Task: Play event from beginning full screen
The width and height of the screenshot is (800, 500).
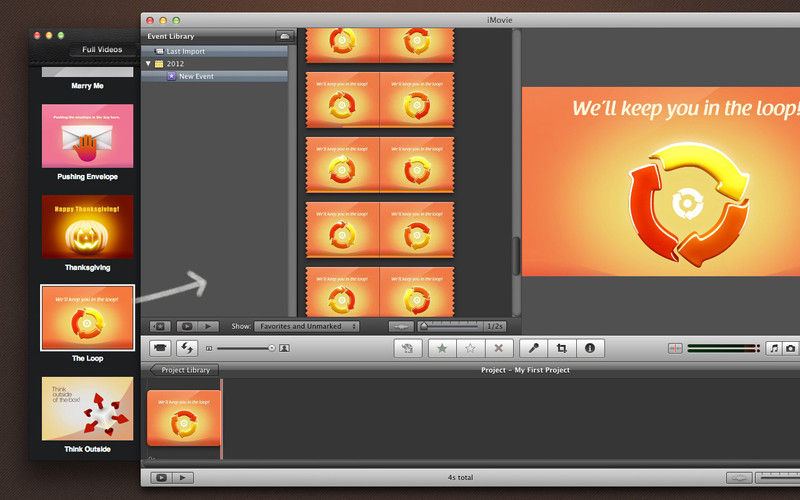Action: (x=187, y=326)
